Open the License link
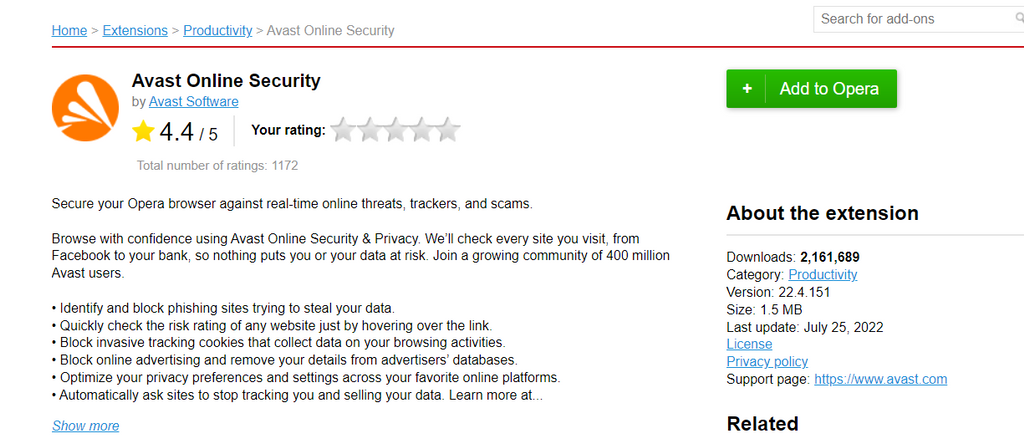Screen dimensions: 1024x445 [749, 344]
